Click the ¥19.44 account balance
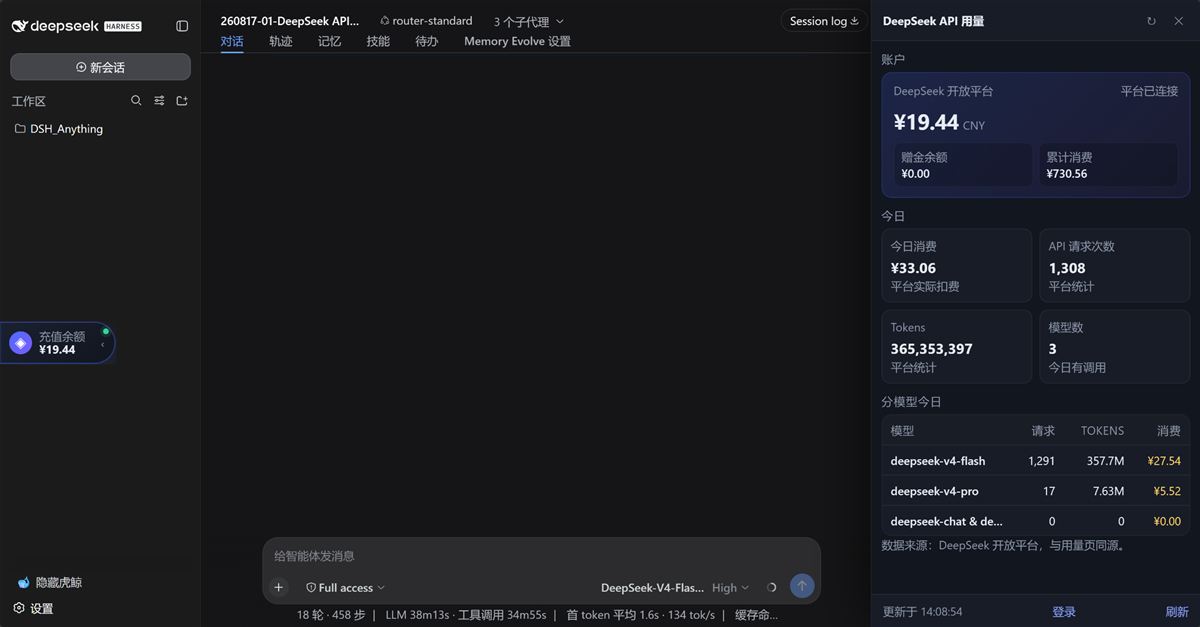 pos(926,122)
